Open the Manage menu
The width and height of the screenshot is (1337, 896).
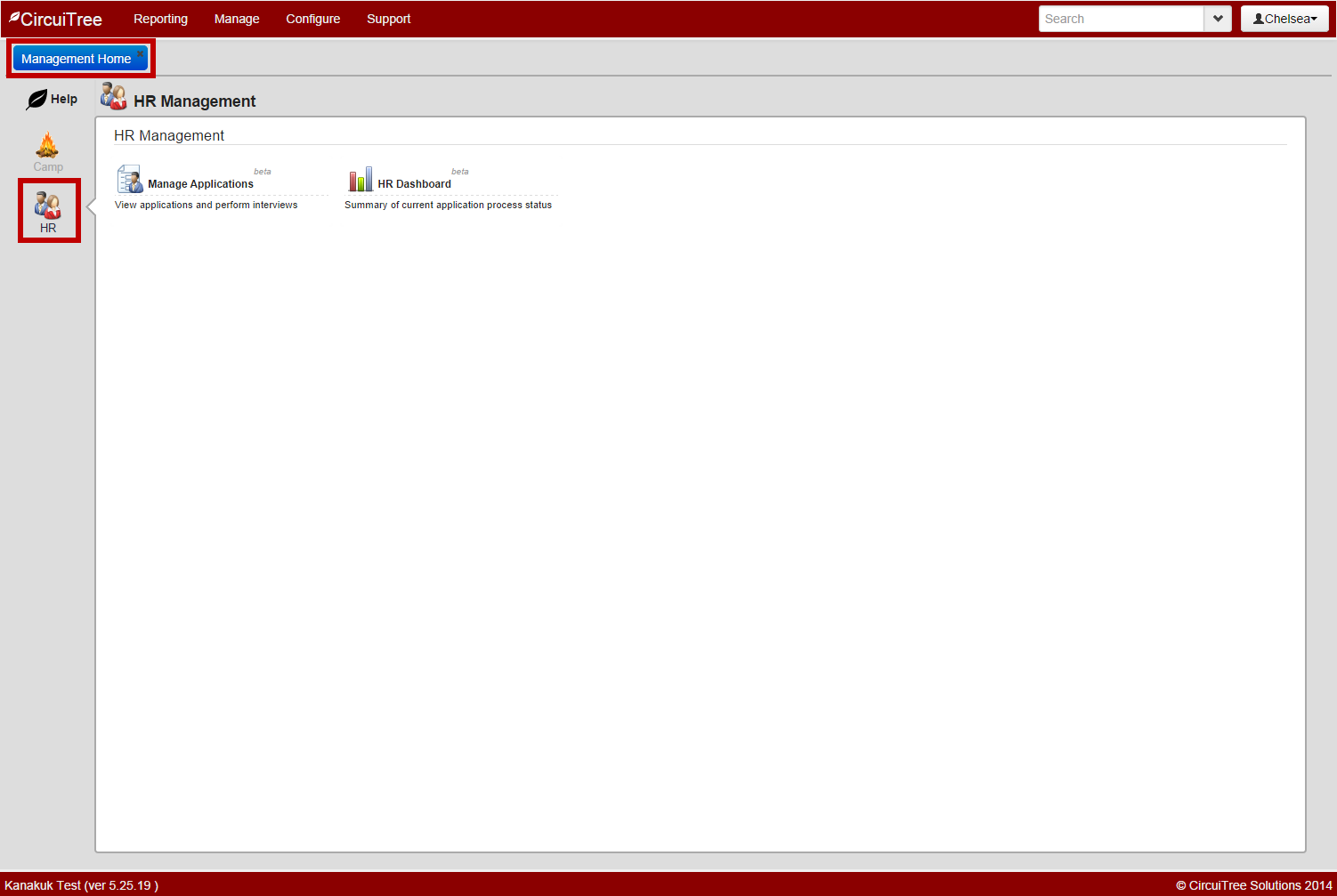(x=237, y=19)
